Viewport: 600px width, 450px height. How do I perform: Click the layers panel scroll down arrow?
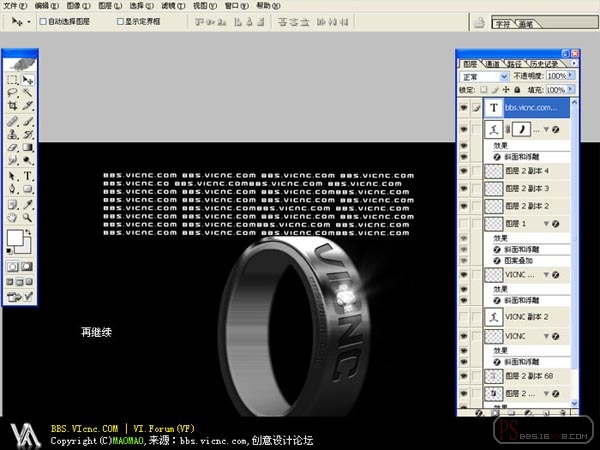coord(574,403)
